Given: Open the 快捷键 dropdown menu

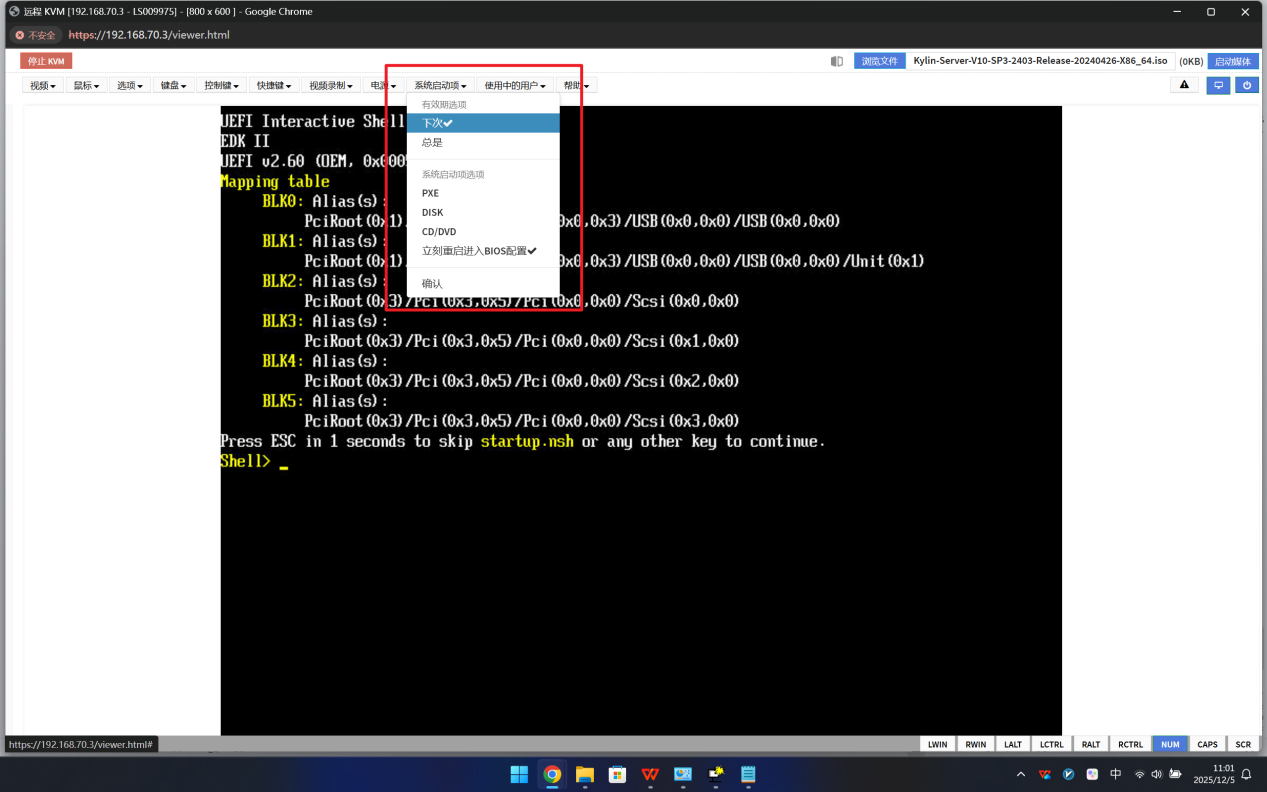Looking at the screenshot, I should point(274,86).
